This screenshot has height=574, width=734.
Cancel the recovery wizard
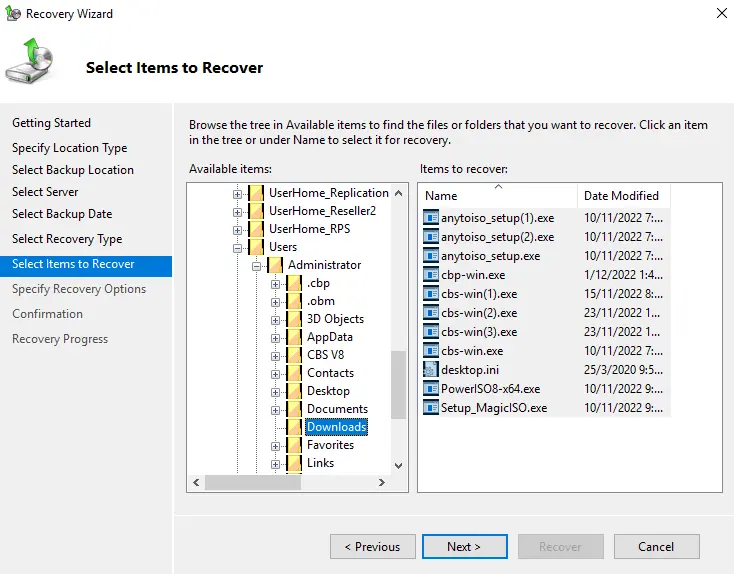(x=656, y=547)
